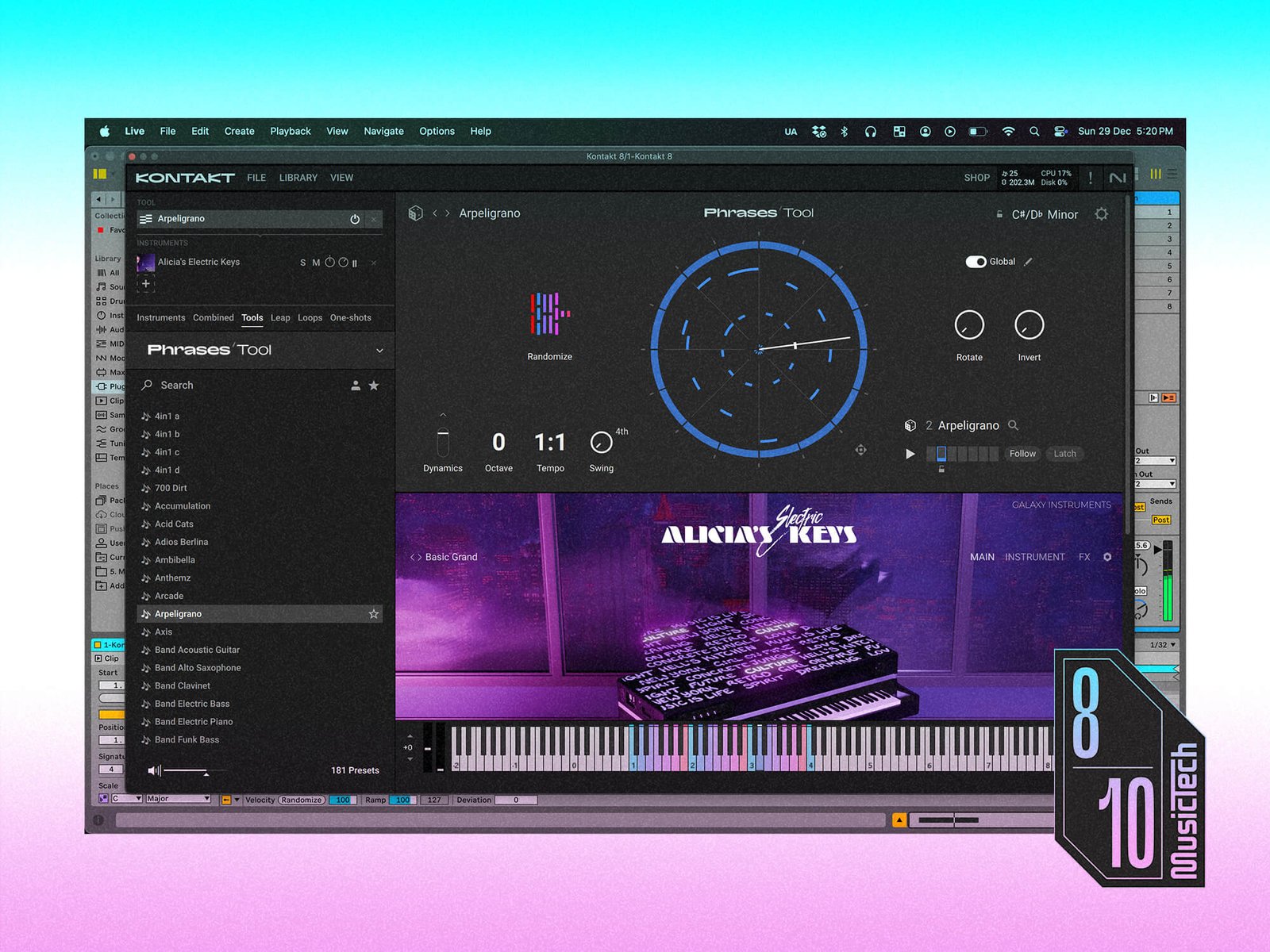The image size is (1270, 952).
Task: Click the magnifier icon next to the Arpeligrano preset name
Action: tap(1014, 425)
